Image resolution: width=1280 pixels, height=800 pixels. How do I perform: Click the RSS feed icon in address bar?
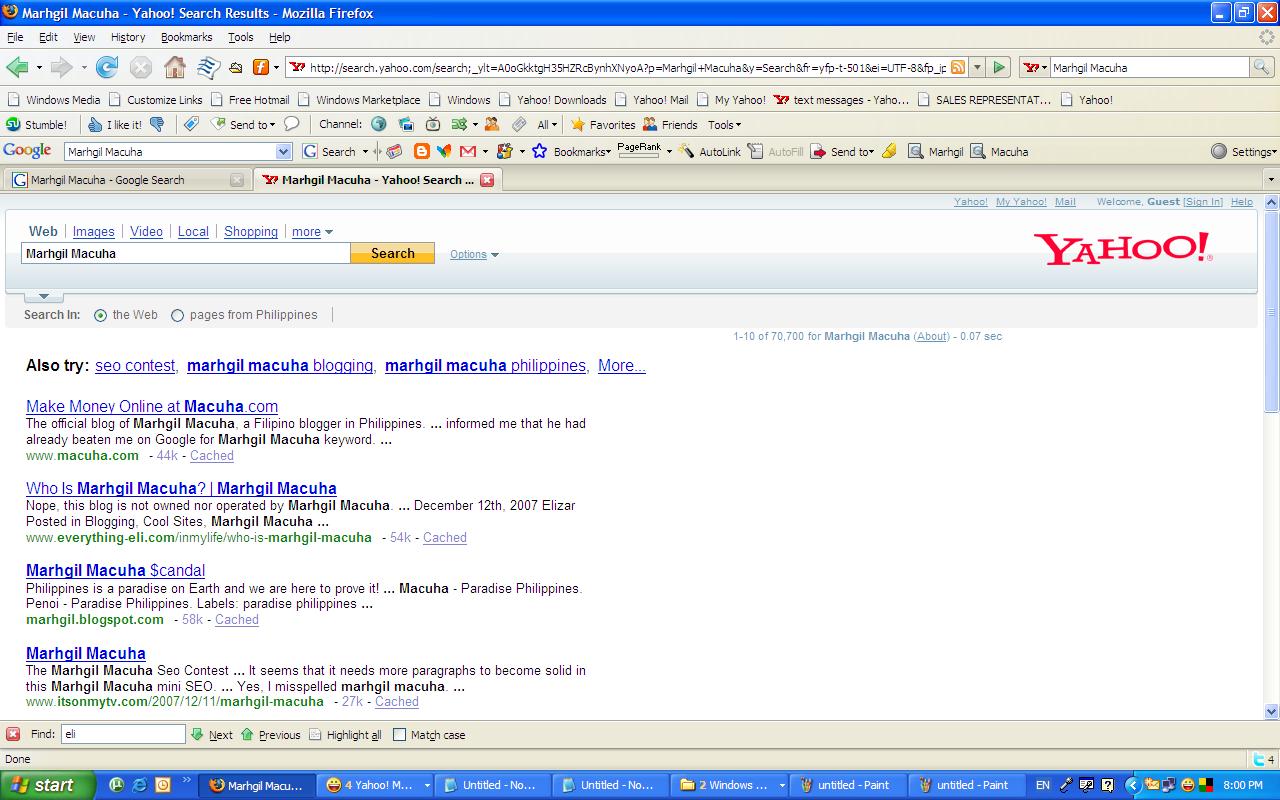(x=958, y=67)
